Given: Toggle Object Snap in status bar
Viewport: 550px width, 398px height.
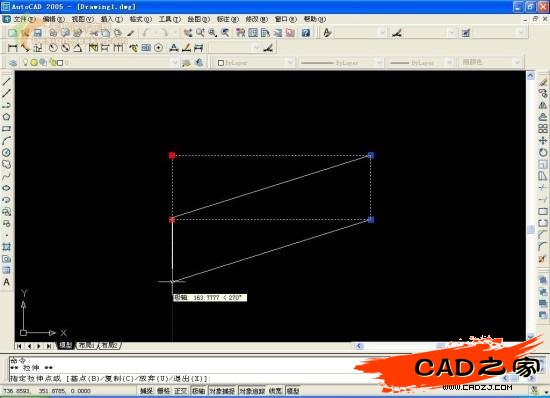Looking at the screenshot, I should (x=222, y=391).
